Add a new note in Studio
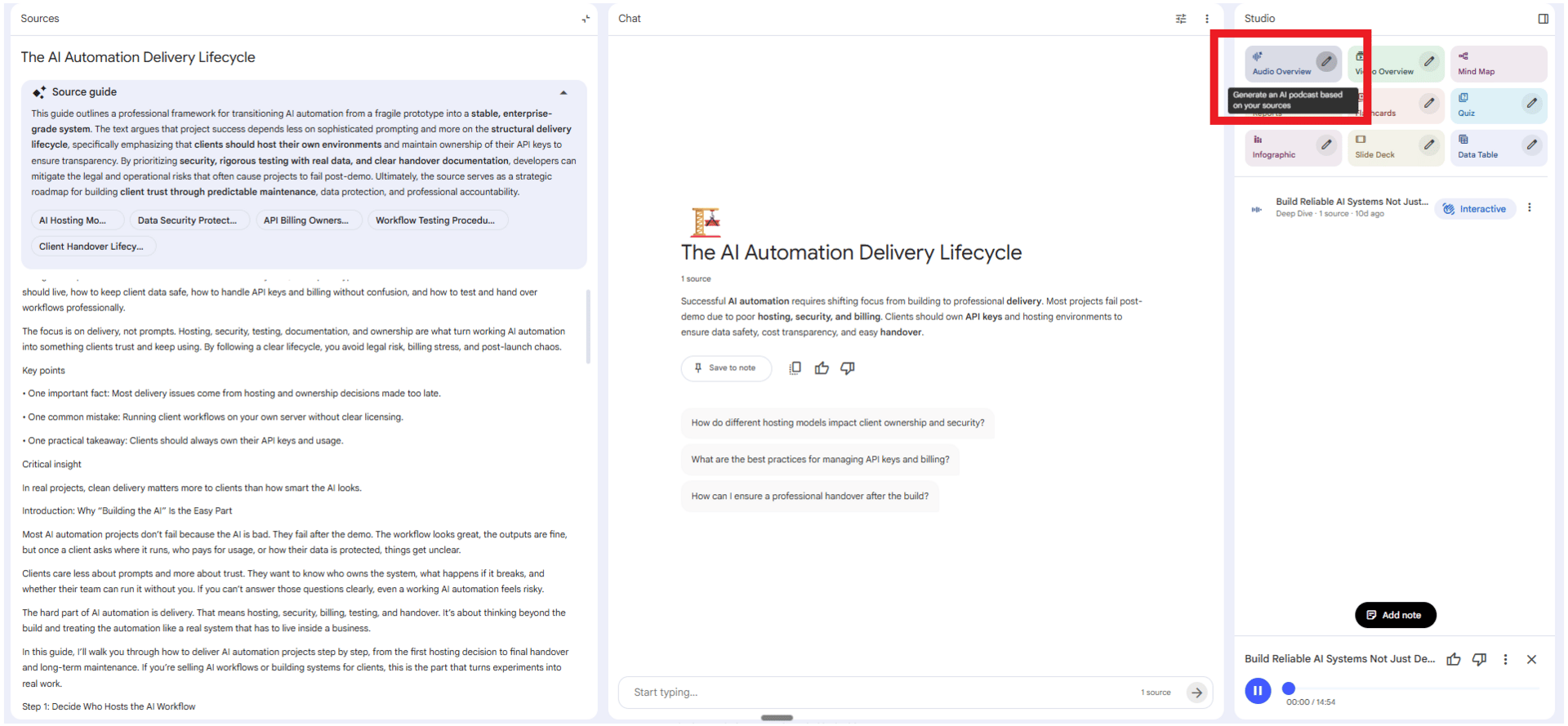This screenshot has height=726, width=1568. [x=1395, y=615]
